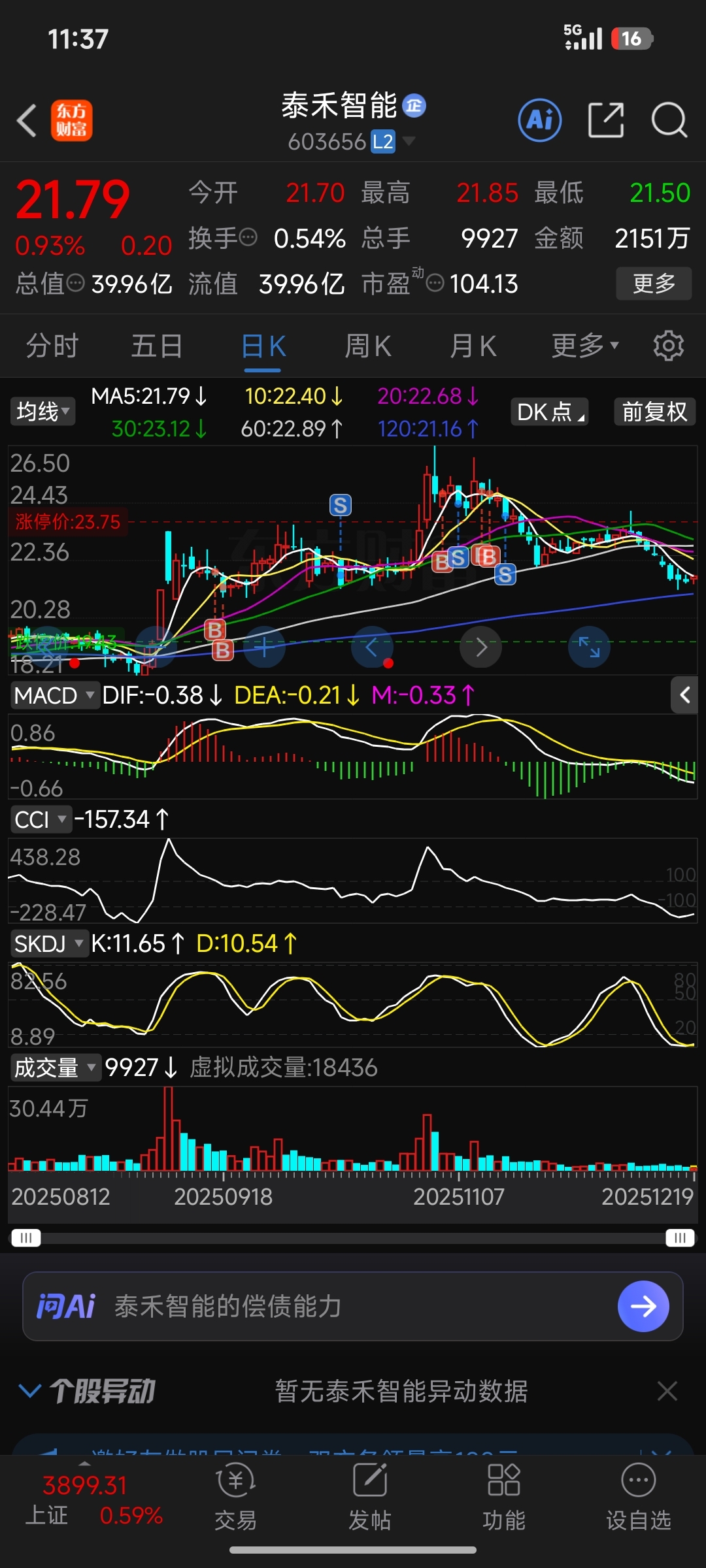This screenshot has height=1568, width=706.
Task: Tap the 问Ai input 泰禾智能的偿债能力
Action: tap(227, 1306)
